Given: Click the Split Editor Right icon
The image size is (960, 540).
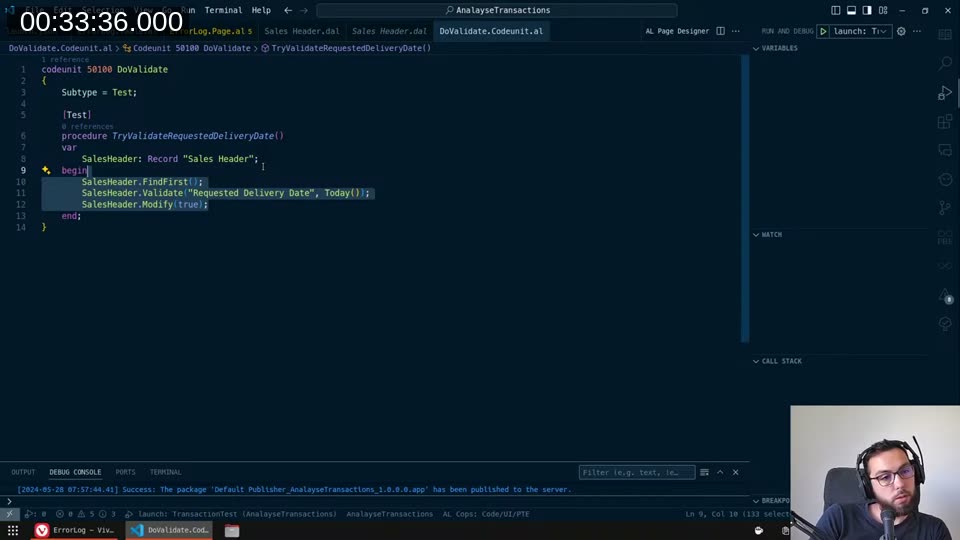Looking at the screenshot, I should [x=721, y=31].
